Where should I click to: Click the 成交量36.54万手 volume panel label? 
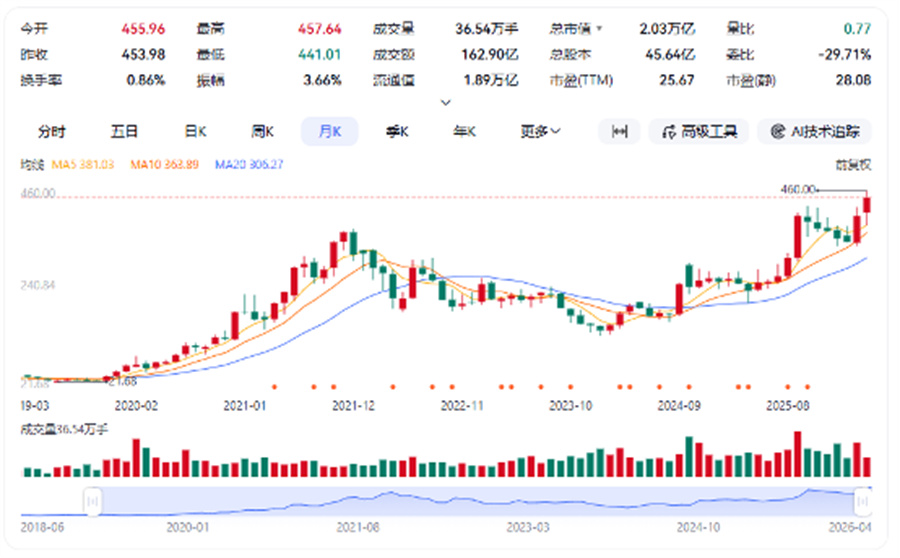(x=64, y=429)
